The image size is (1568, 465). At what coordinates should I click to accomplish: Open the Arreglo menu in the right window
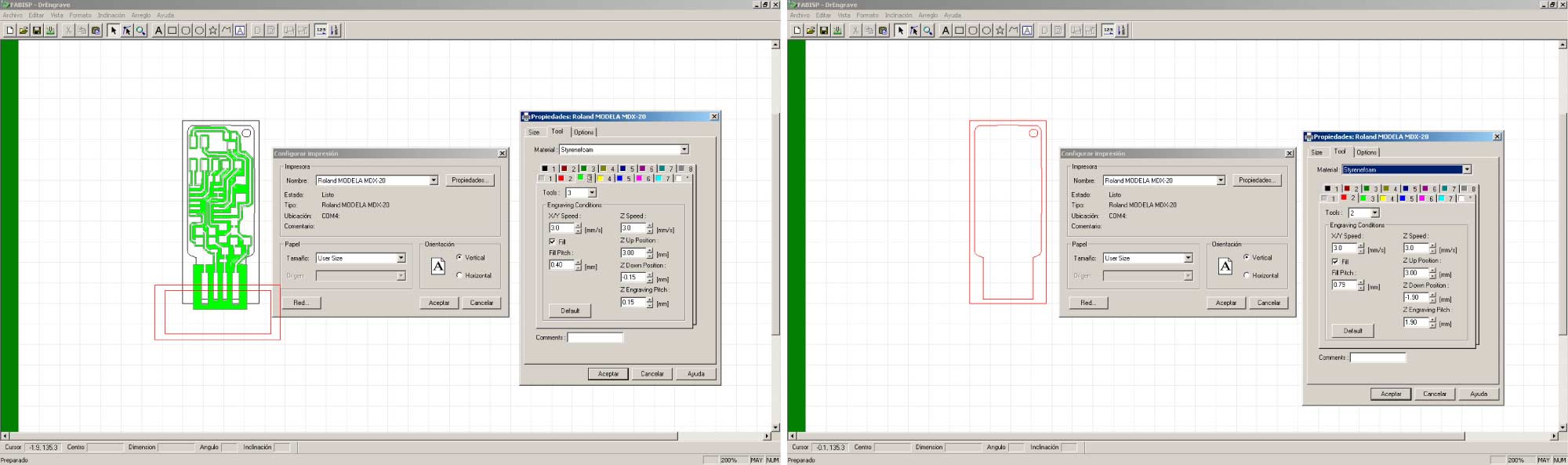point(928,15)
